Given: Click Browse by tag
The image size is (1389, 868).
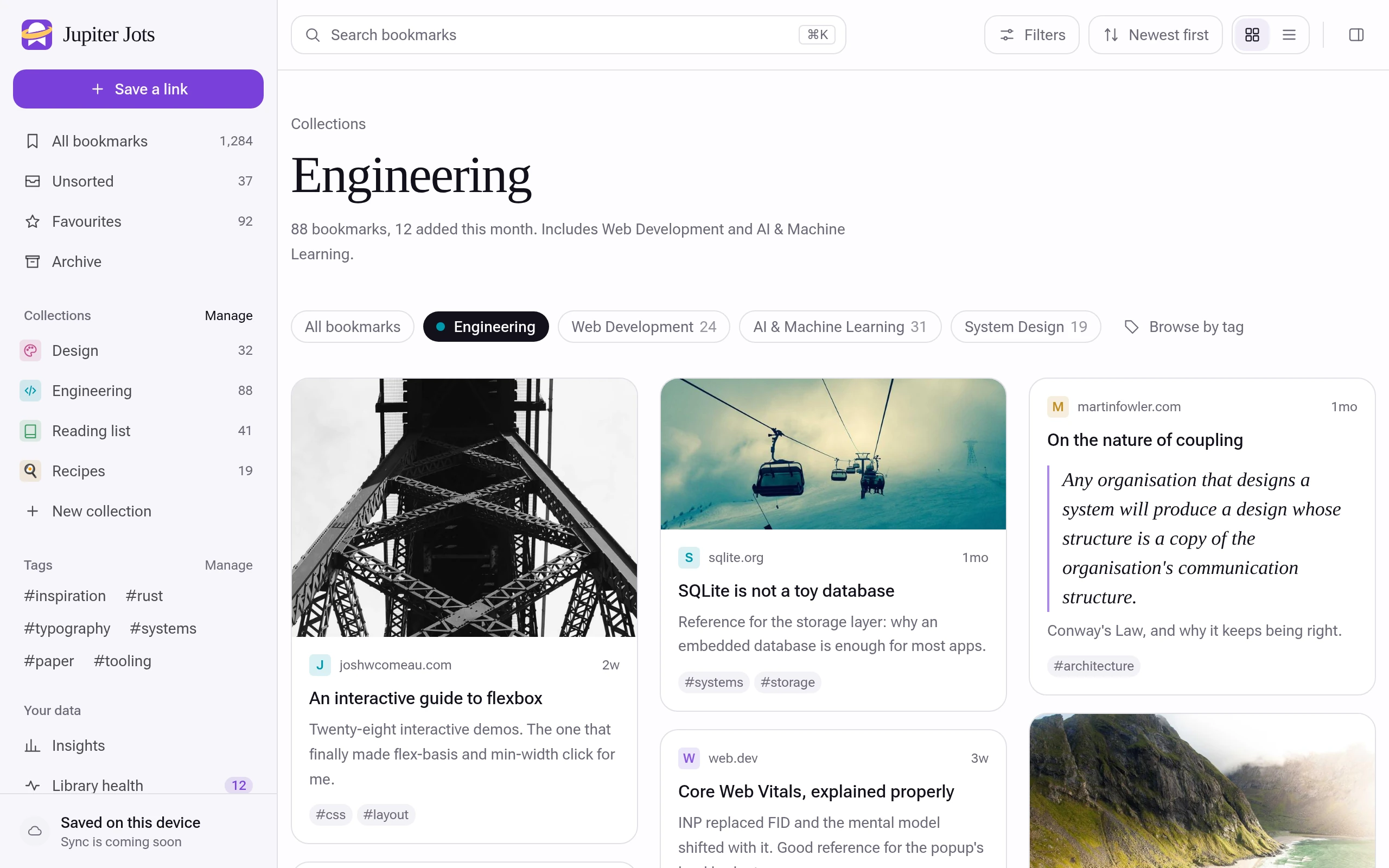Looking at the screenshot, I should (1183, 327).
